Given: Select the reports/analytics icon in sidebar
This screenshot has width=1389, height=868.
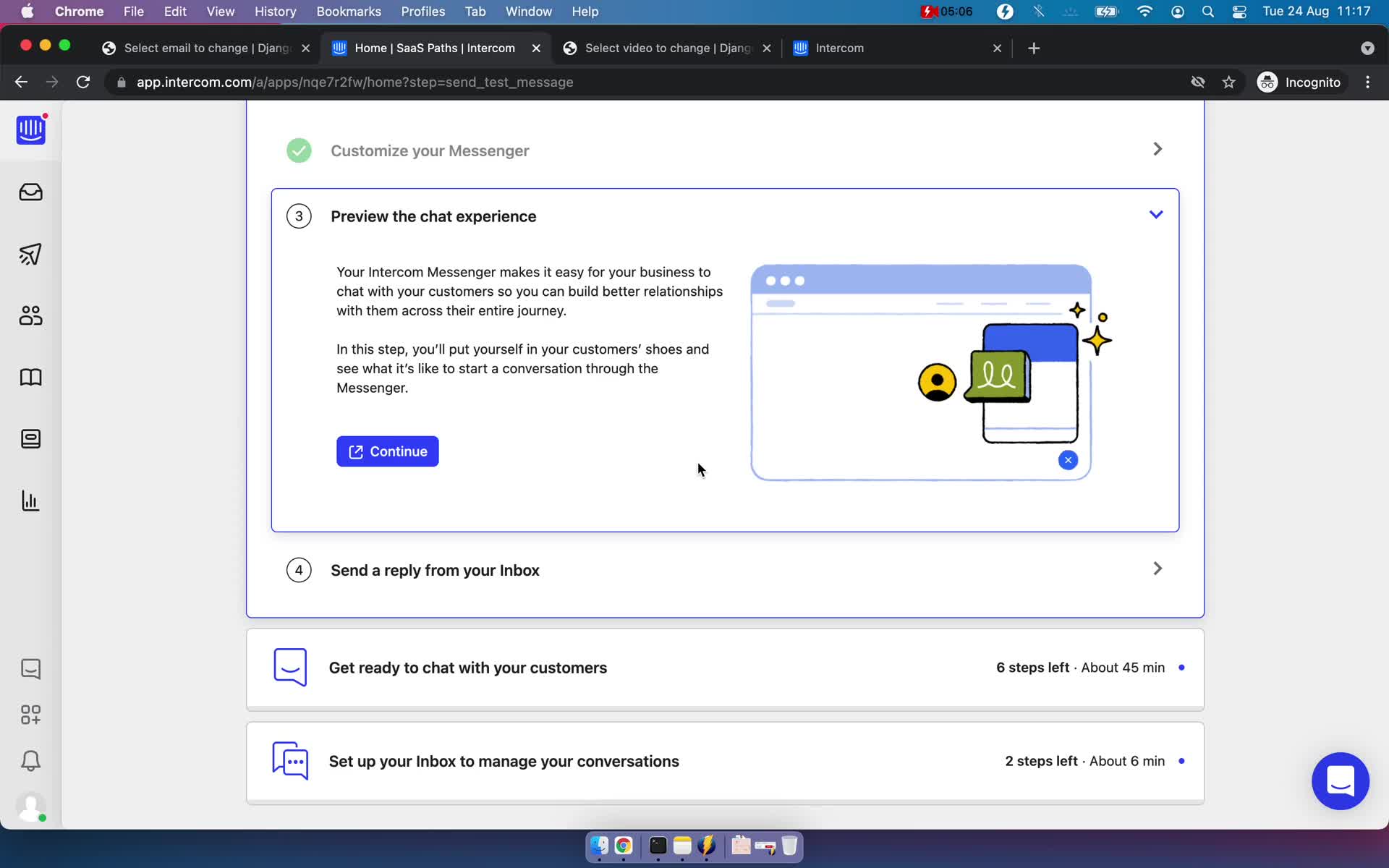Looking at the screenshot, I should [x=30, y=500].
